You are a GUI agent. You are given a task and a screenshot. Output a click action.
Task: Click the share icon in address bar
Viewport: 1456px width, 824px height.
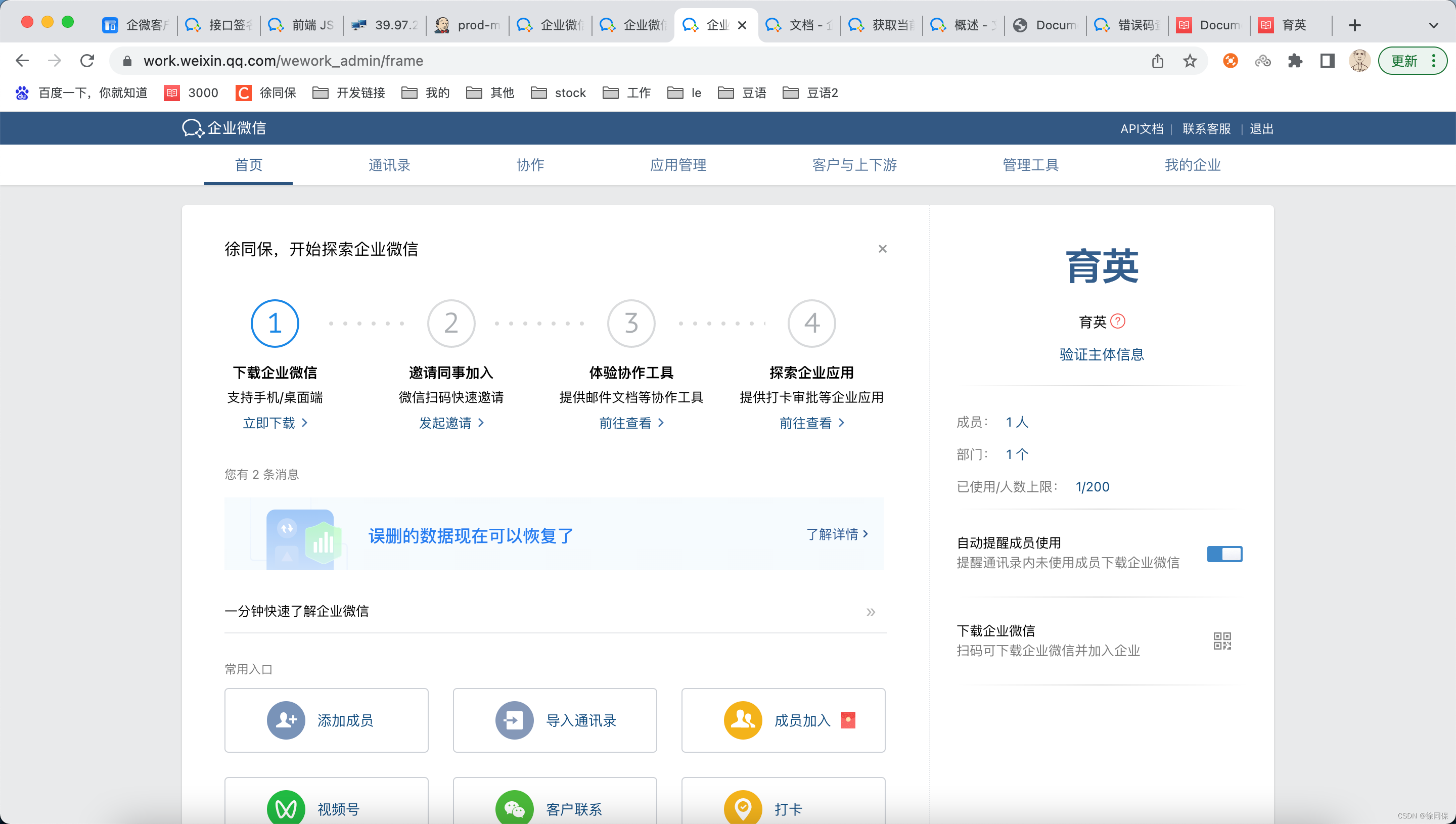(1157, 61)
